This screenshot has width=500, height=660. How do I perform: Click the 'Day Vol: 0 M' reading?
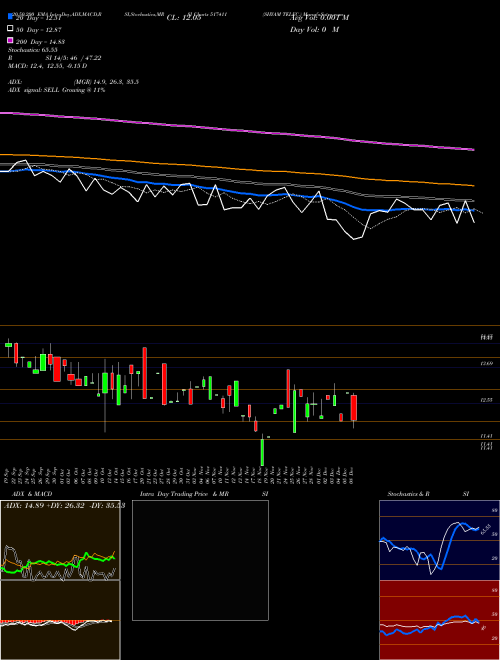coord(314,29)
